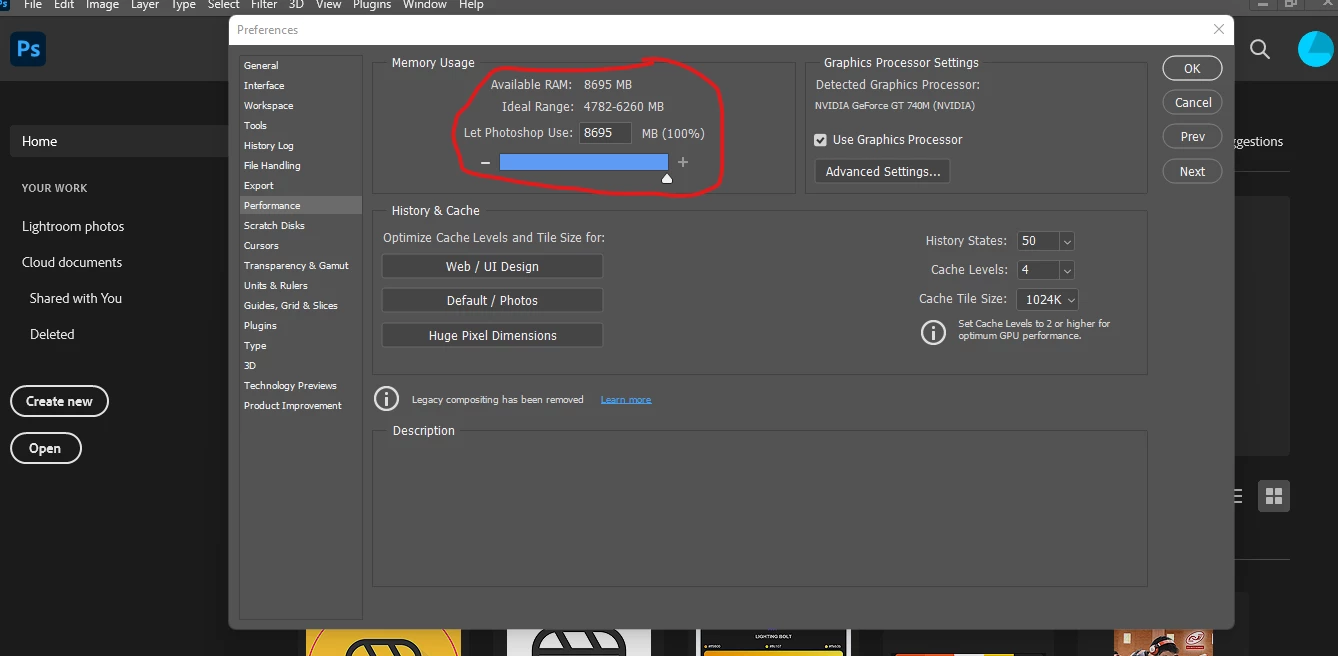The width and height of the screenshot is (1338, 656).
Task: Open the View menu
Action: coord(329,5)
